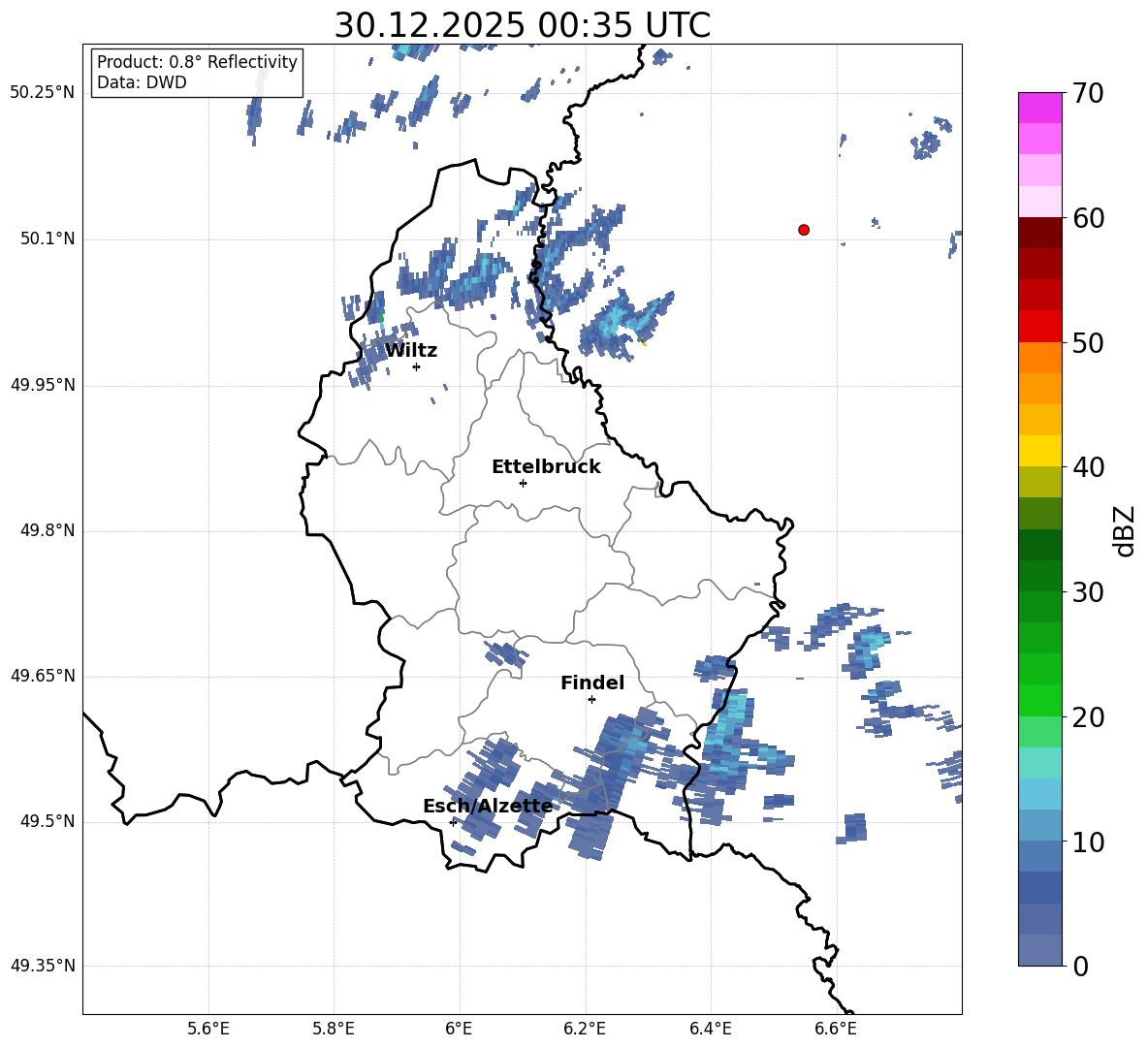Pick the orange colorbar segment below 50
Screen dimensions: 1148x1048
click(x=1039, y=358)
